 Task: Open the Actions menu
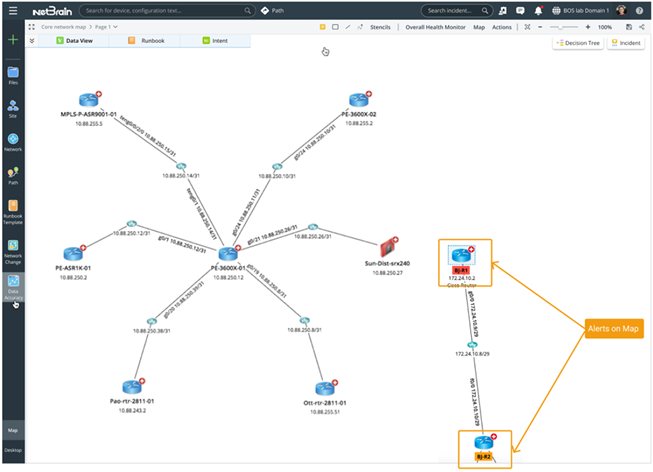(502, 27)
